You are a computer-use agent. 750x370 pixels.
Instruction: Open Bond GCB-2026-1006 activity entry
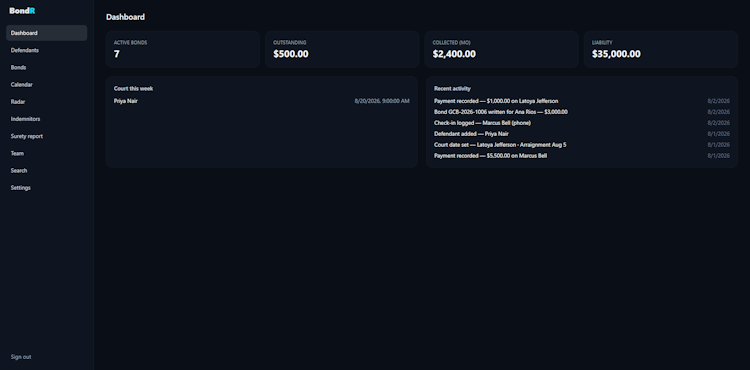pos(582,112)
